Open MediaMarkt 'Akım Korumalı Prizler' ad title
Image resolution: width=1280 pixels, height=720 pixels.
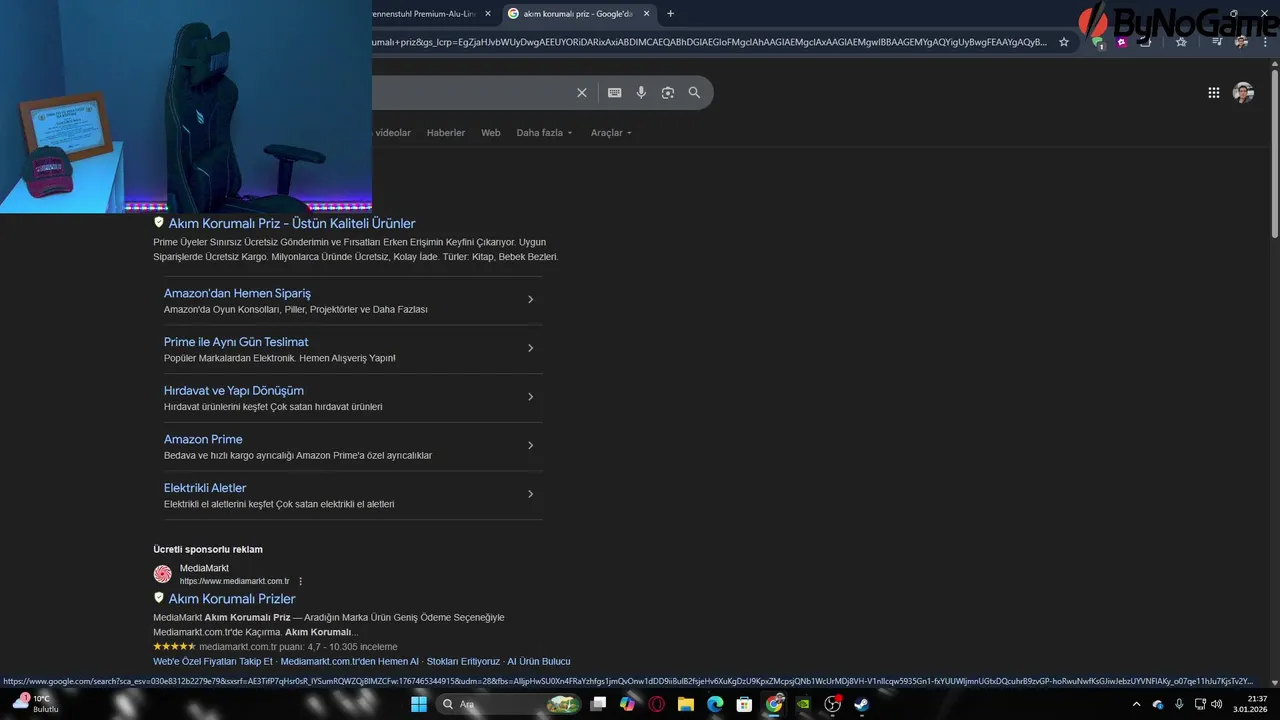(x=232, y=599)
